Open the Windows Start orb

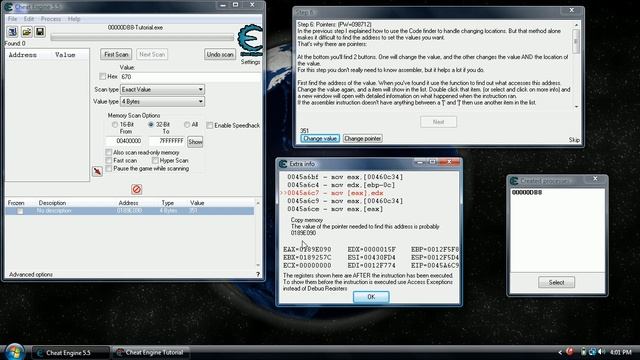tap(14, 352)
